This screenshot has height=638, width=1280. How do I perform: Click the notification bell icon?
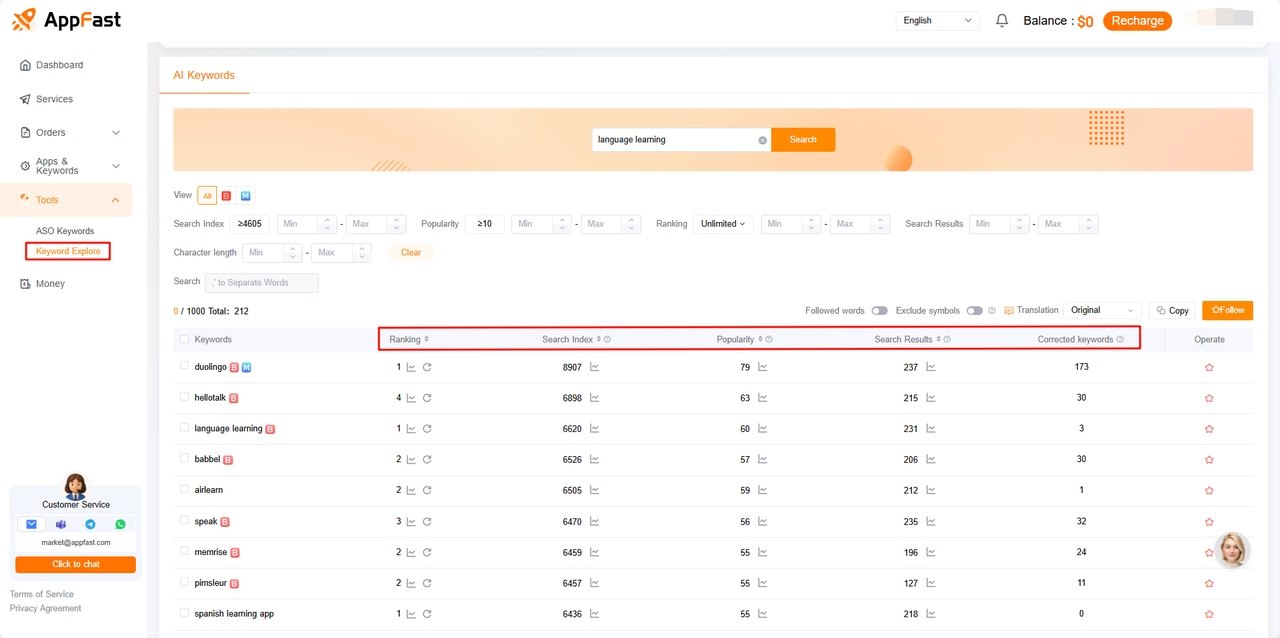pos(1002,21)
